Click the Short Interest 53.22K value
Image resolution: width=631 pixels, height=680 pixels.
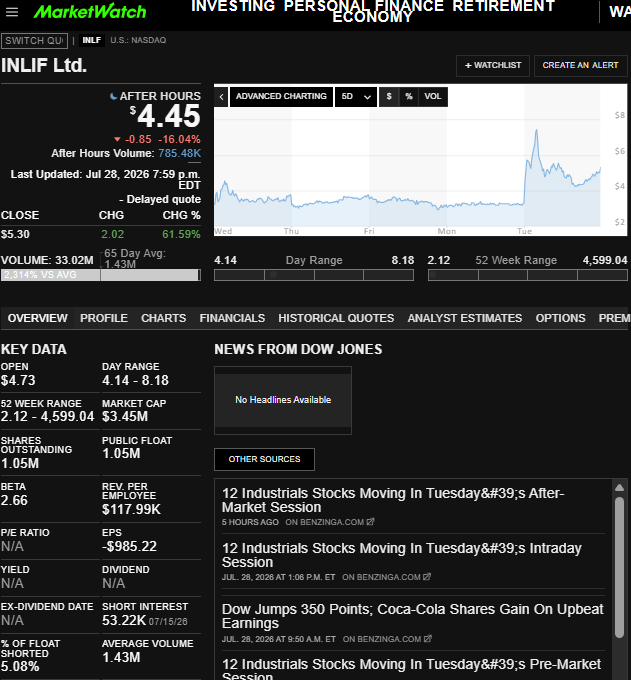point(124,621)
